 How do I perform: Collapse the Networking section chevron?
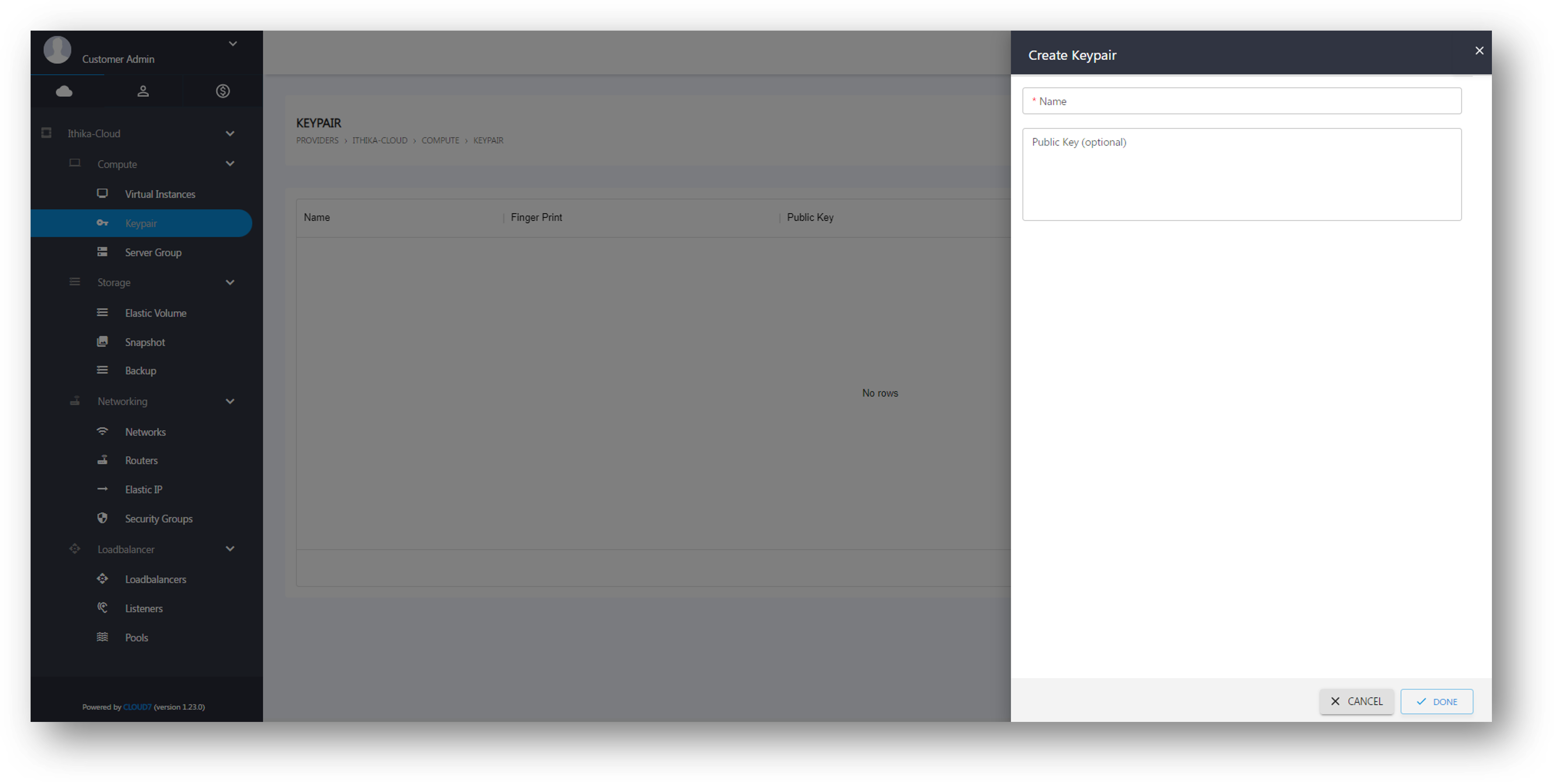tap(230, 401)
